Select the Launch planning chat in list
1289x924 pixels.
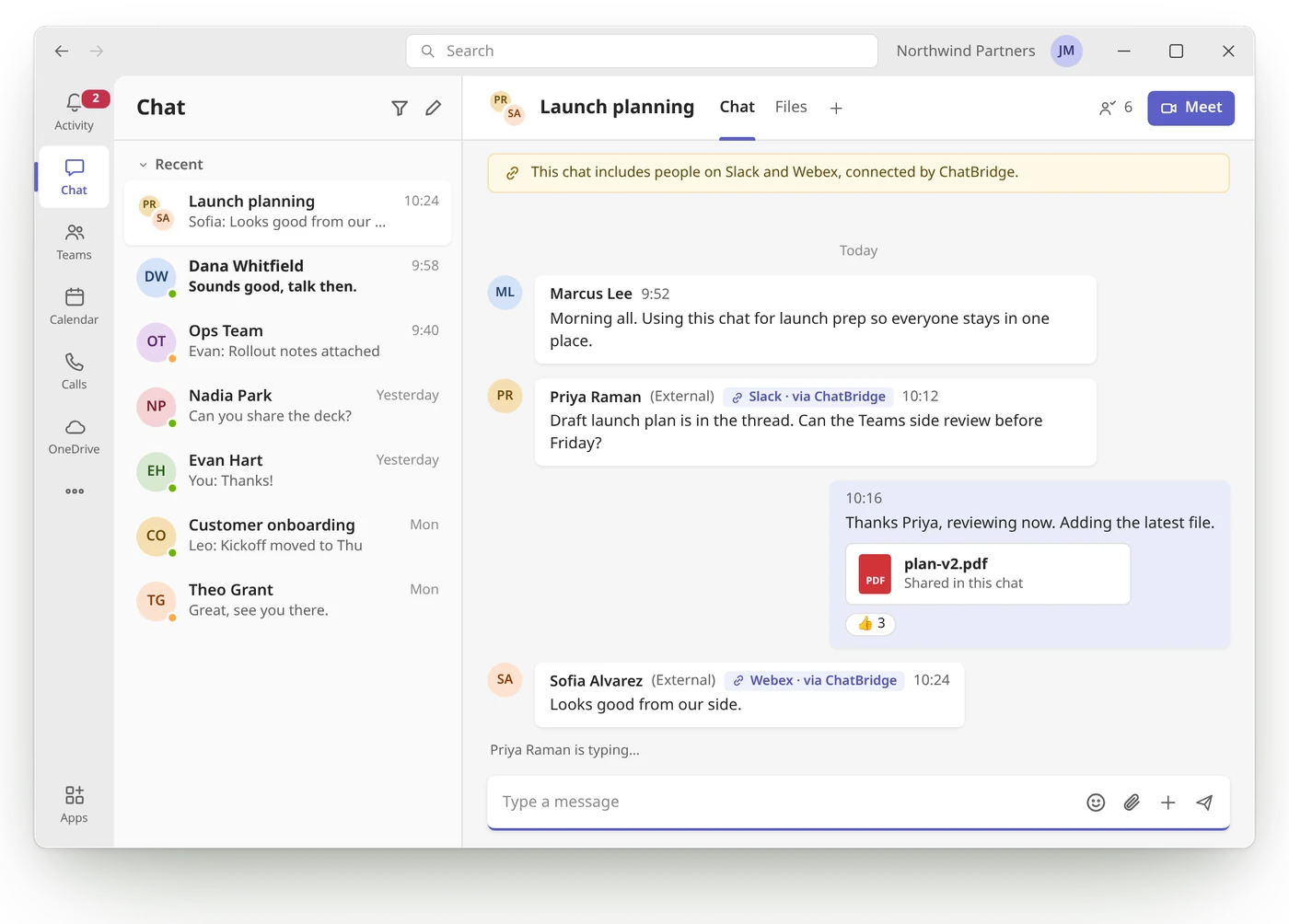[287, 212]
